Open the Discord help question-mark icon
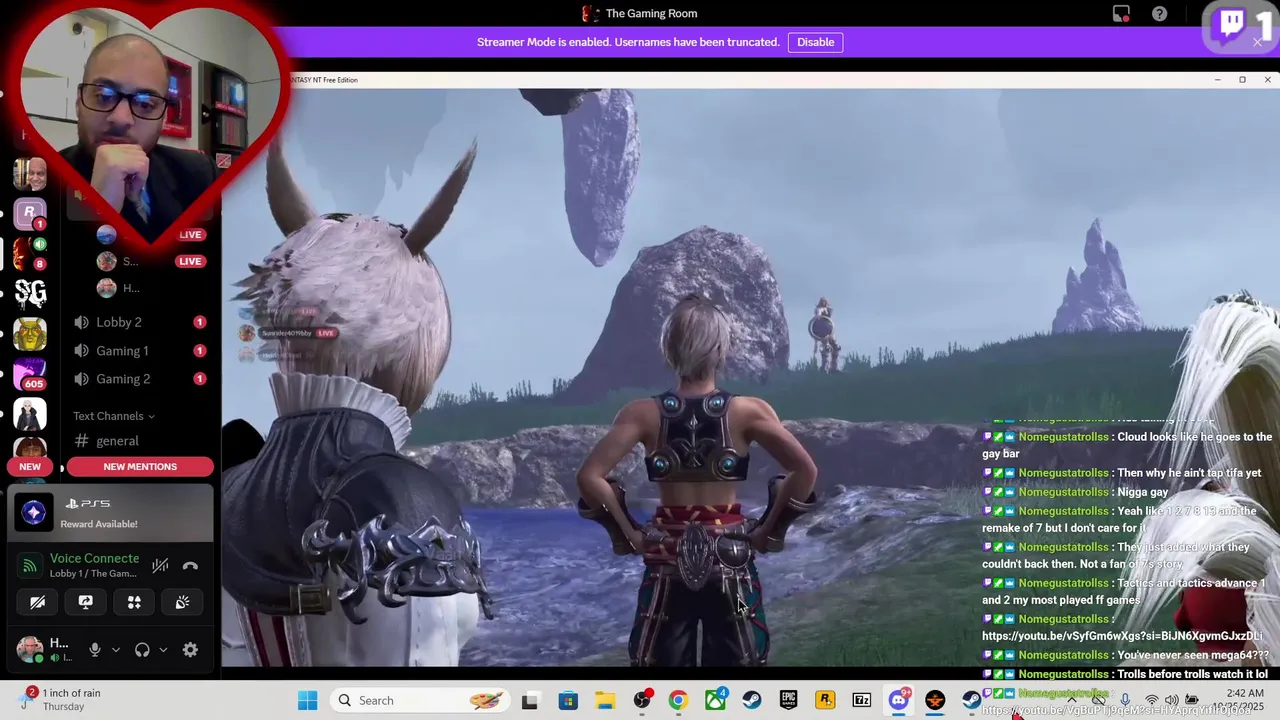 1159,14
